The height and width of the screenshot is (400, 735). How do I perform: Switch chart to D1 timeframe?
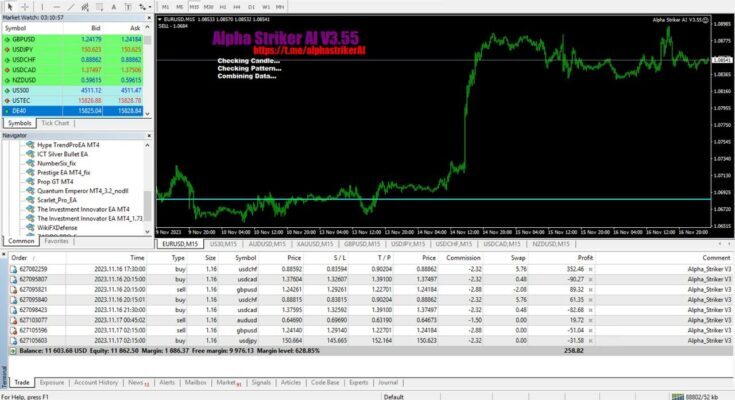(x=251, y=7)
